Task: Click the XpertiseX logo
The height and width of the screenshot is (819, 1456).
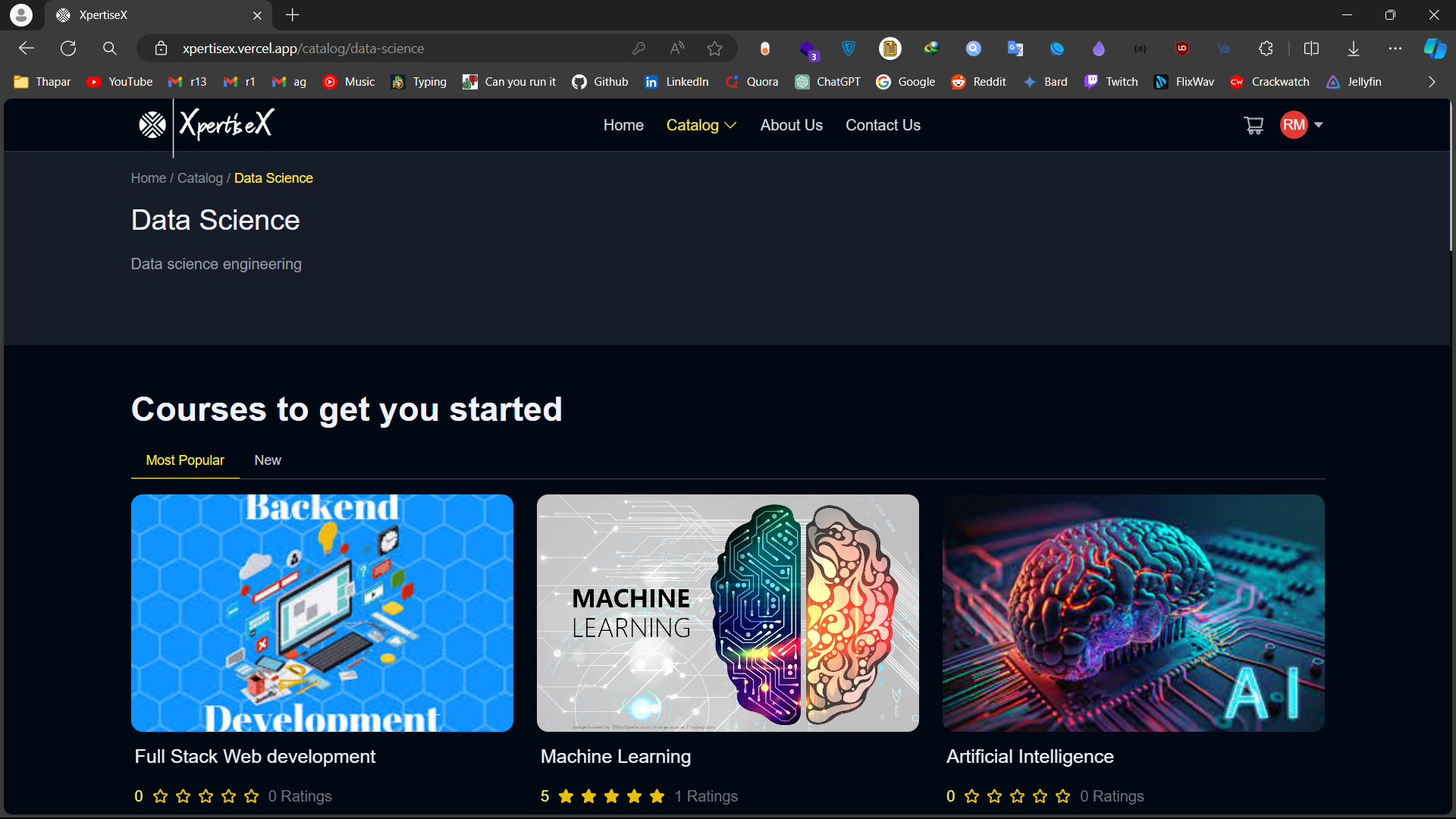Action: coord(206,125)
